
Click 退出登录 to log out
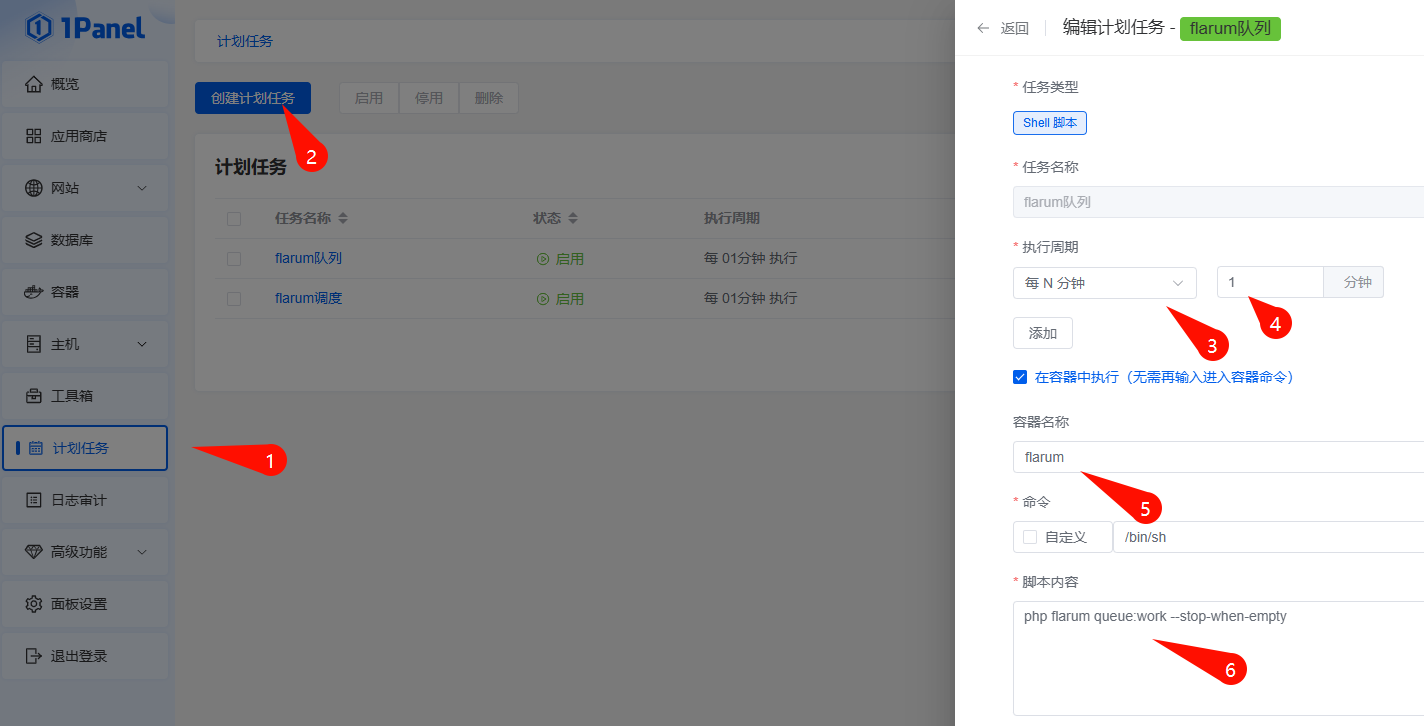[x=85, y=656]
